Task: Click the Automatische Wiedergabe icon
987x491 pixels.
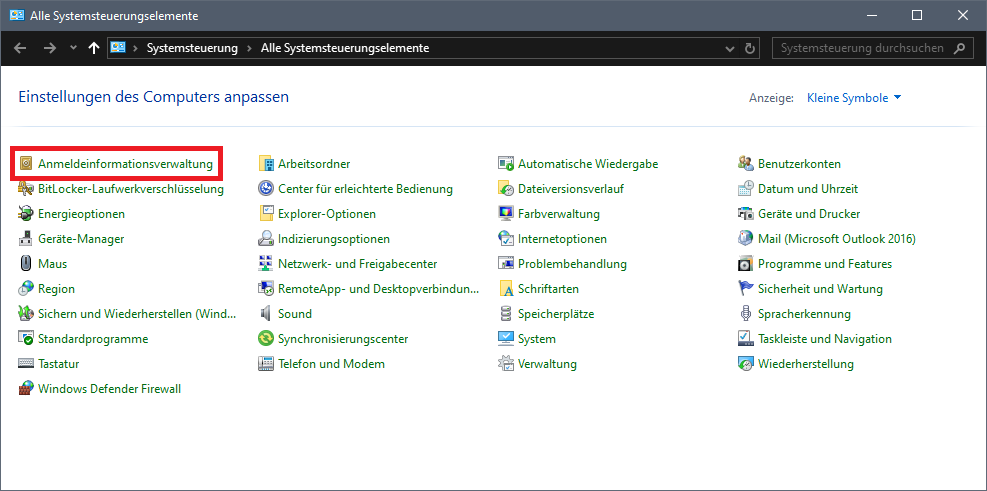Action: (506, 164)
